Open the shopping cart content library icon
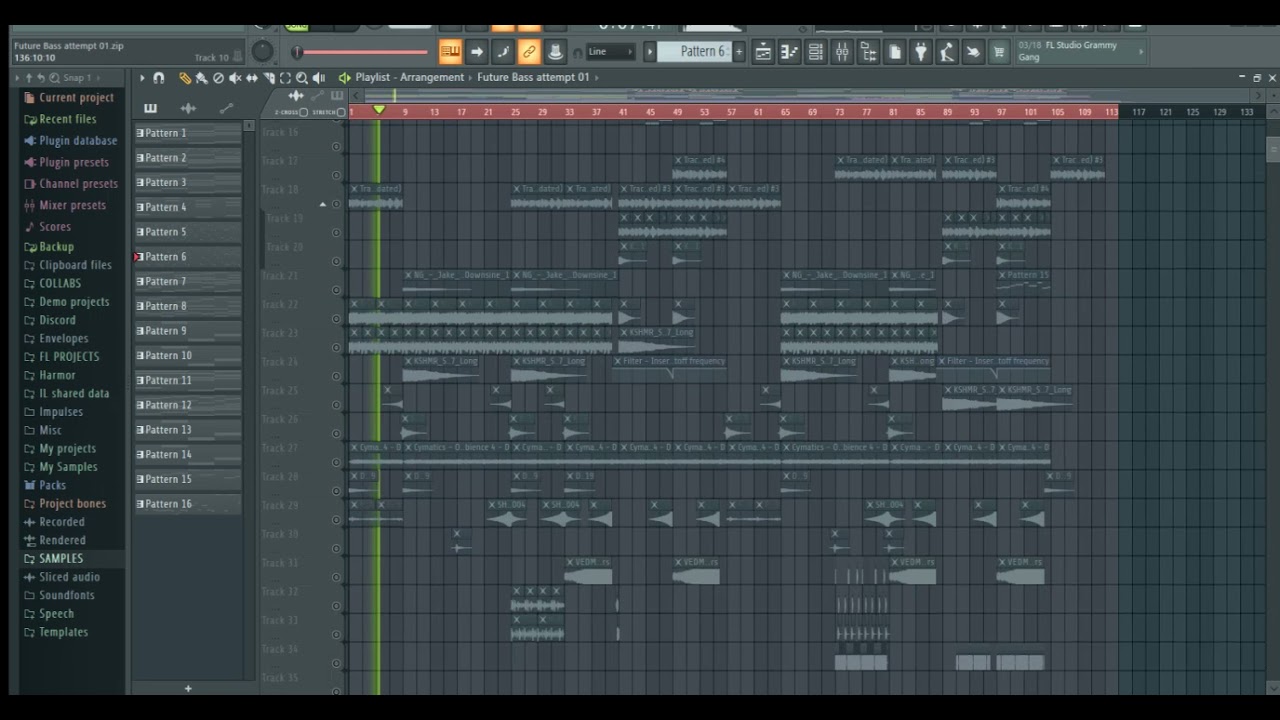 [x=998, y=52]
